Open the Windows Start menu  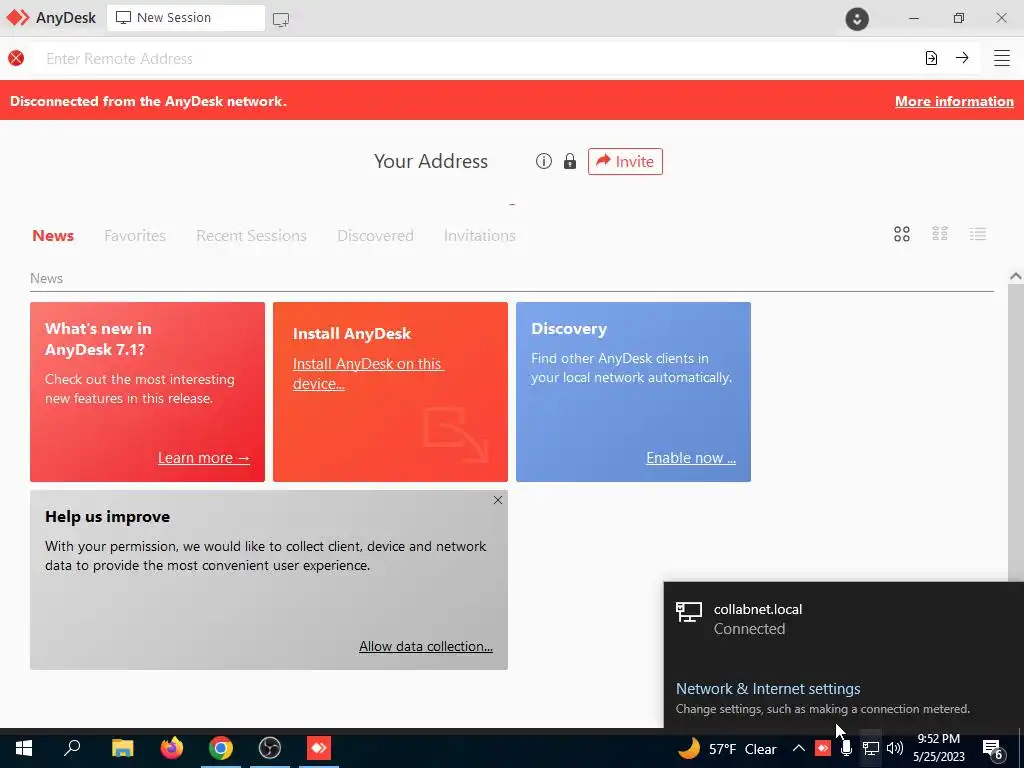tap(24, 748)
